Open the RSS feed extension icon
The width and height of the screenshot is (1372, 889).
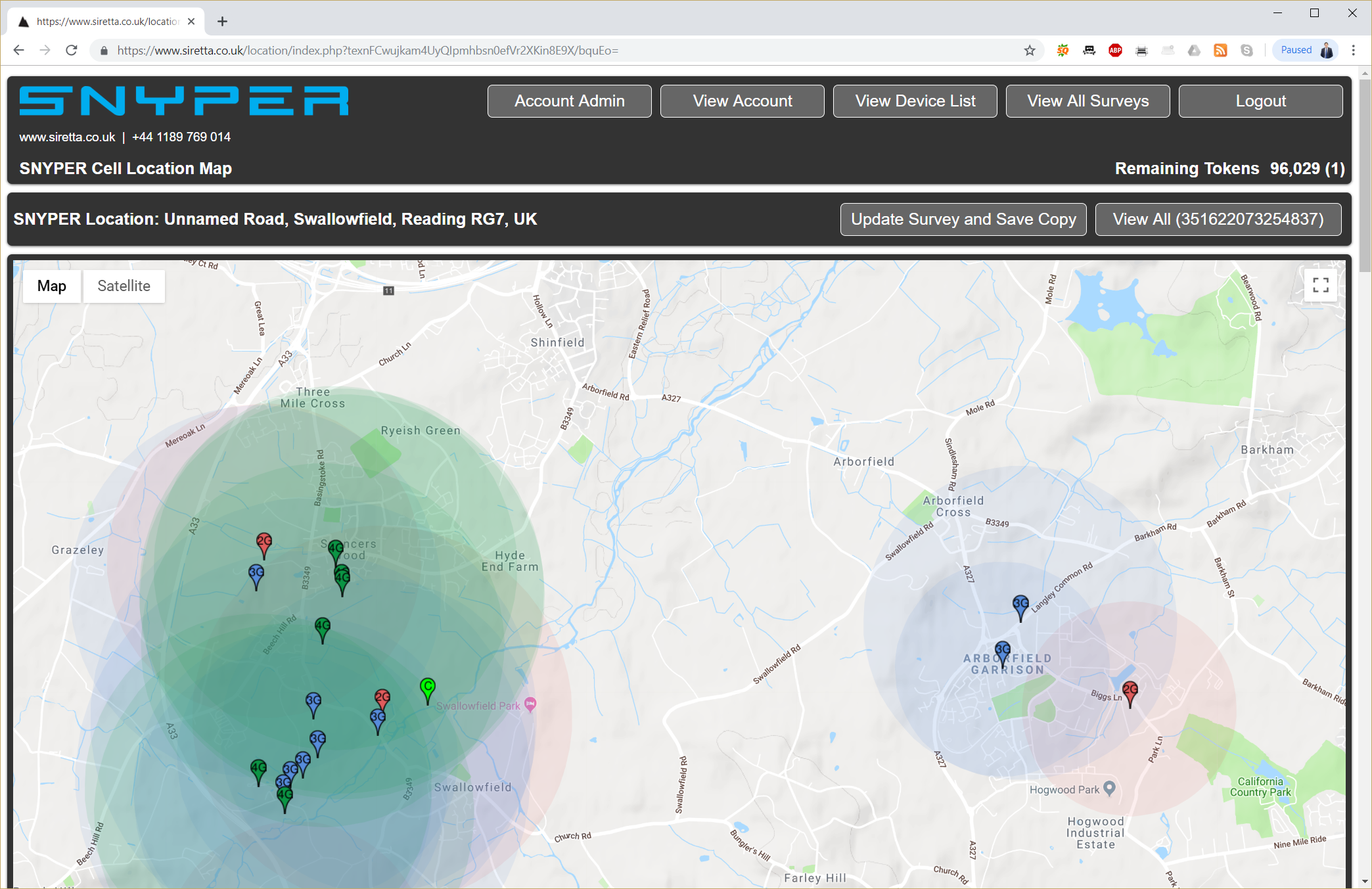(x=1220, y=51)
